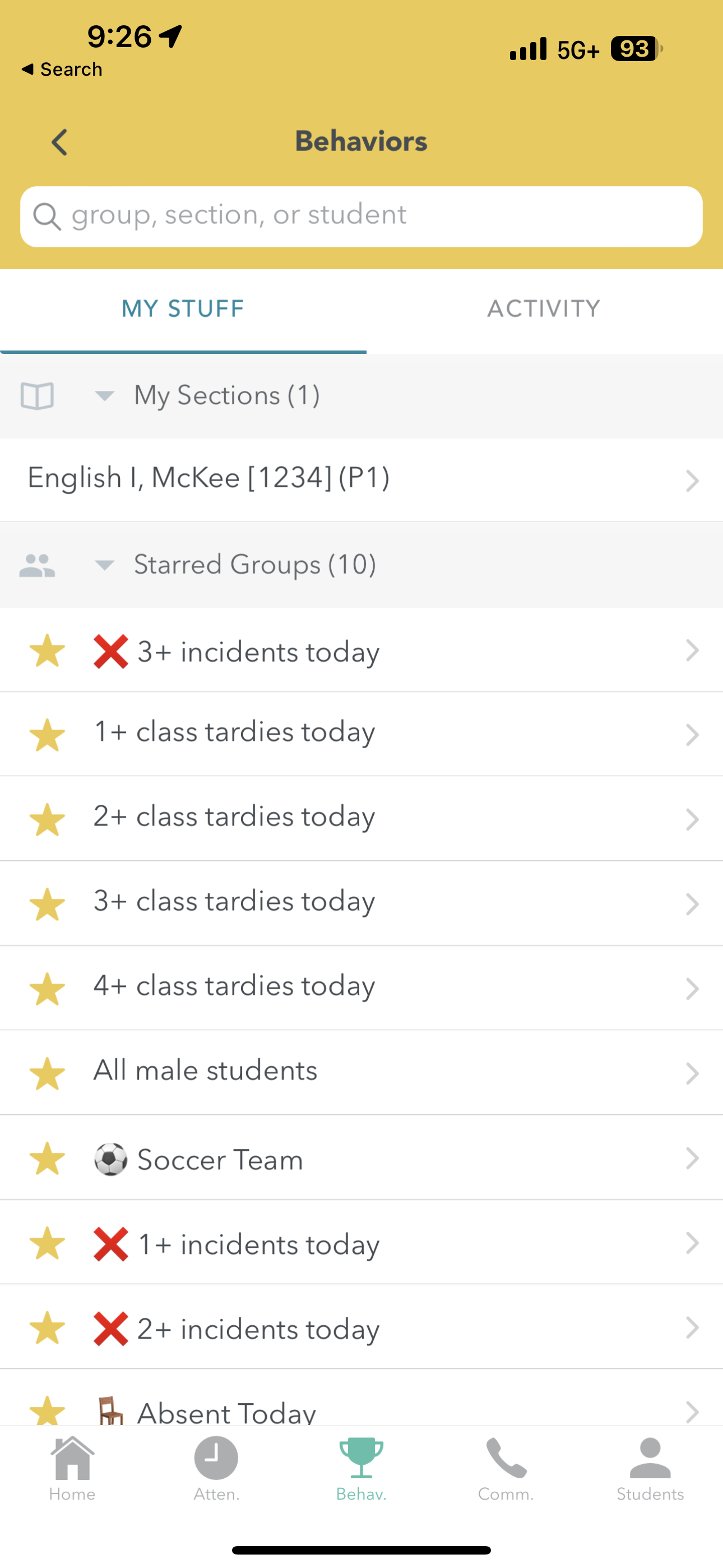Viewport: 723px width, 1568px height.
Task: Open the Home tab icon
Action: pos(72,1459)
